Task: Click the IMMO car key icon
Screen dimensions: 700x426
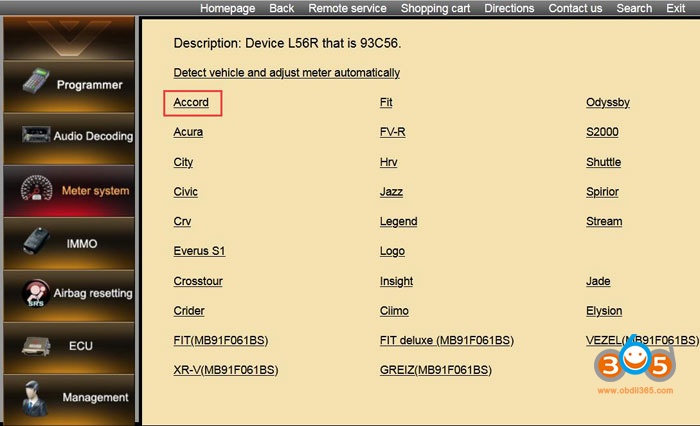Action: (37, 240)
